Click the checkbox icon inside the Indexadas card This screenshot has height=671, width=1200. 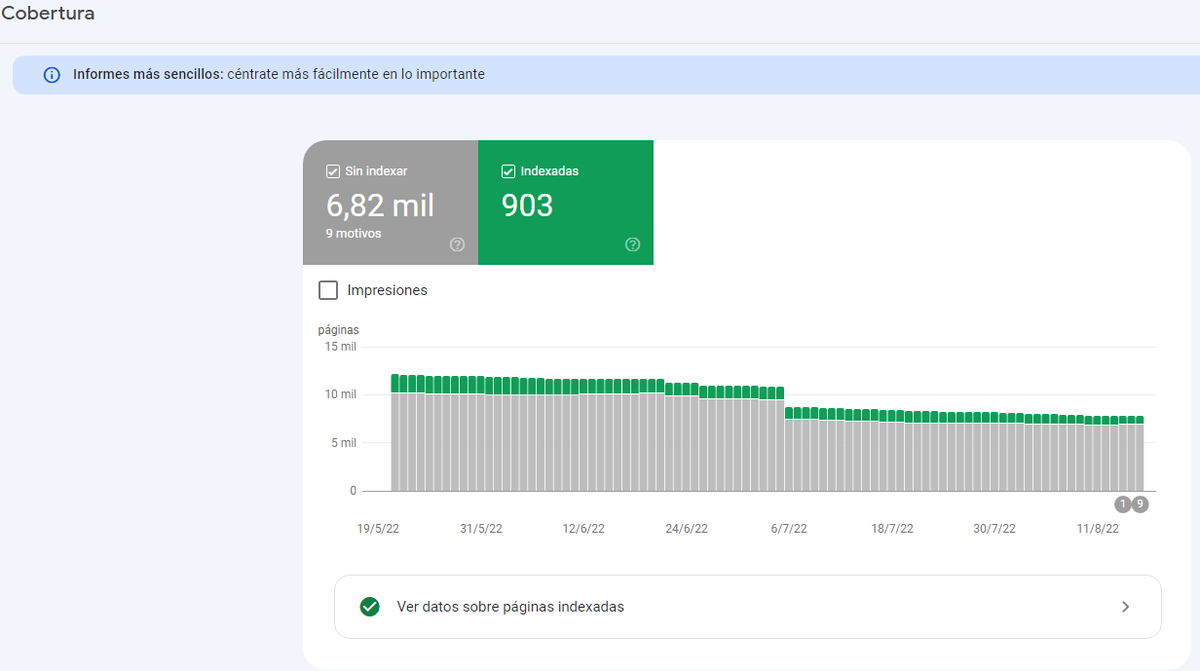tap(509, 170)
